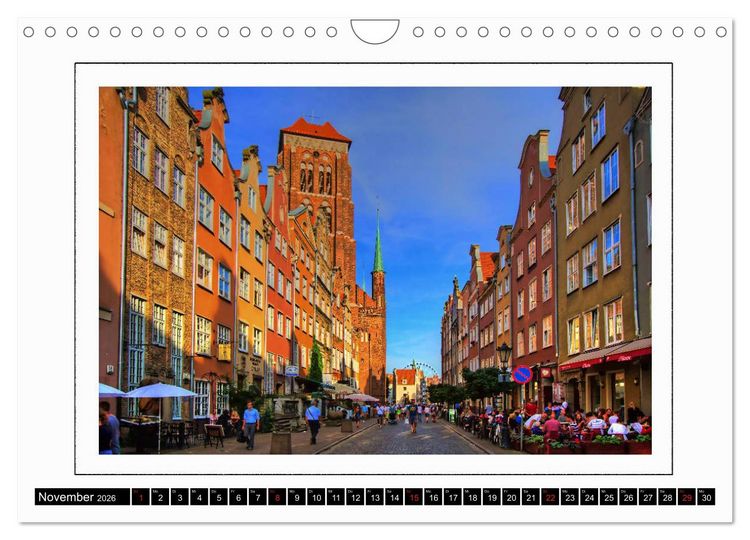Click day 27 in the date row
This screenshot has width=750, height=540.
[648, 496]
